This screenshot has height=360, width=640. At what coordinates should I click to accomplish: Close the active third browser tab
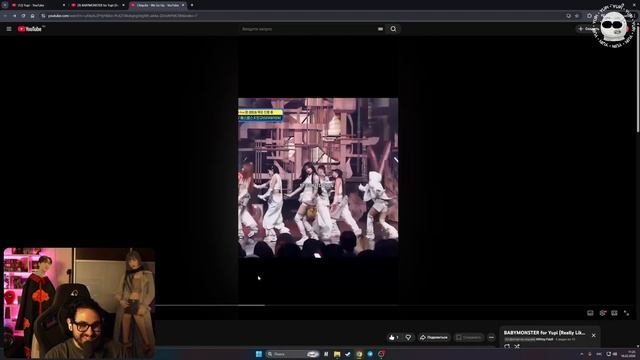pos(183,5)
